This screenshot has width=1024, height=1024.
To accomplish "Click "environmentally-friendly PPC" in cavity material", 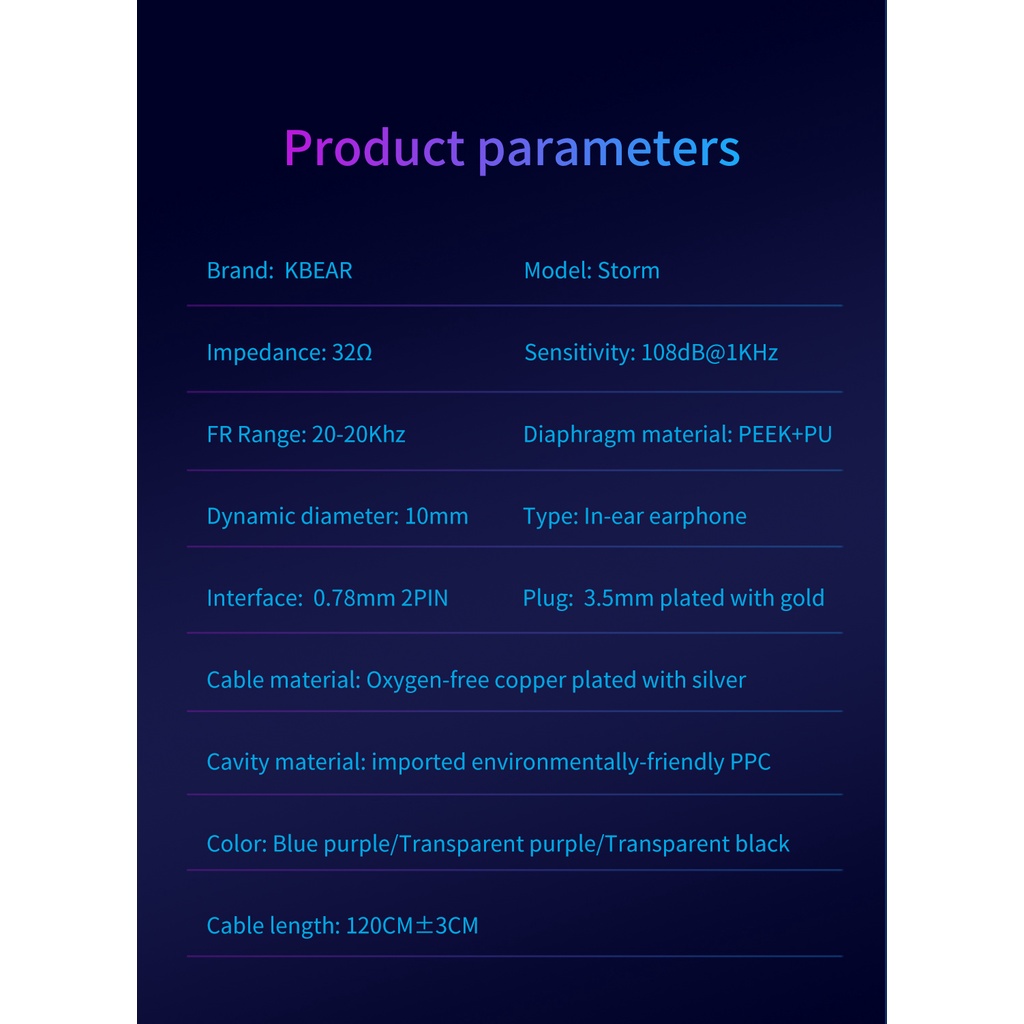I will pos(620,762).
